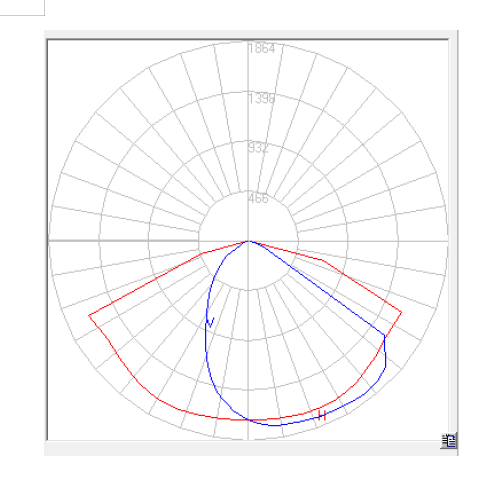Click the 1864 outer ring scale label
This screenshot has width=497, height=494.
pos(262,49)
